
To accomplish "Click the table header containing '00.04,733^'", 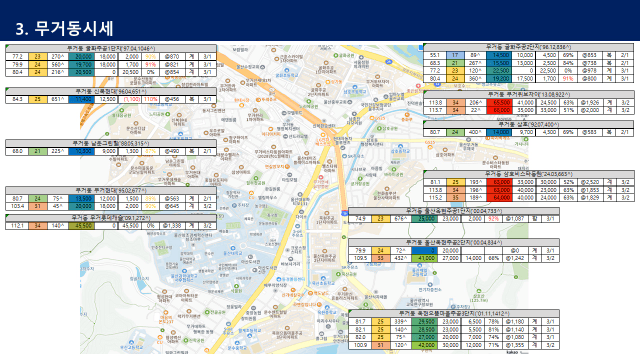I will coord(454,211).
